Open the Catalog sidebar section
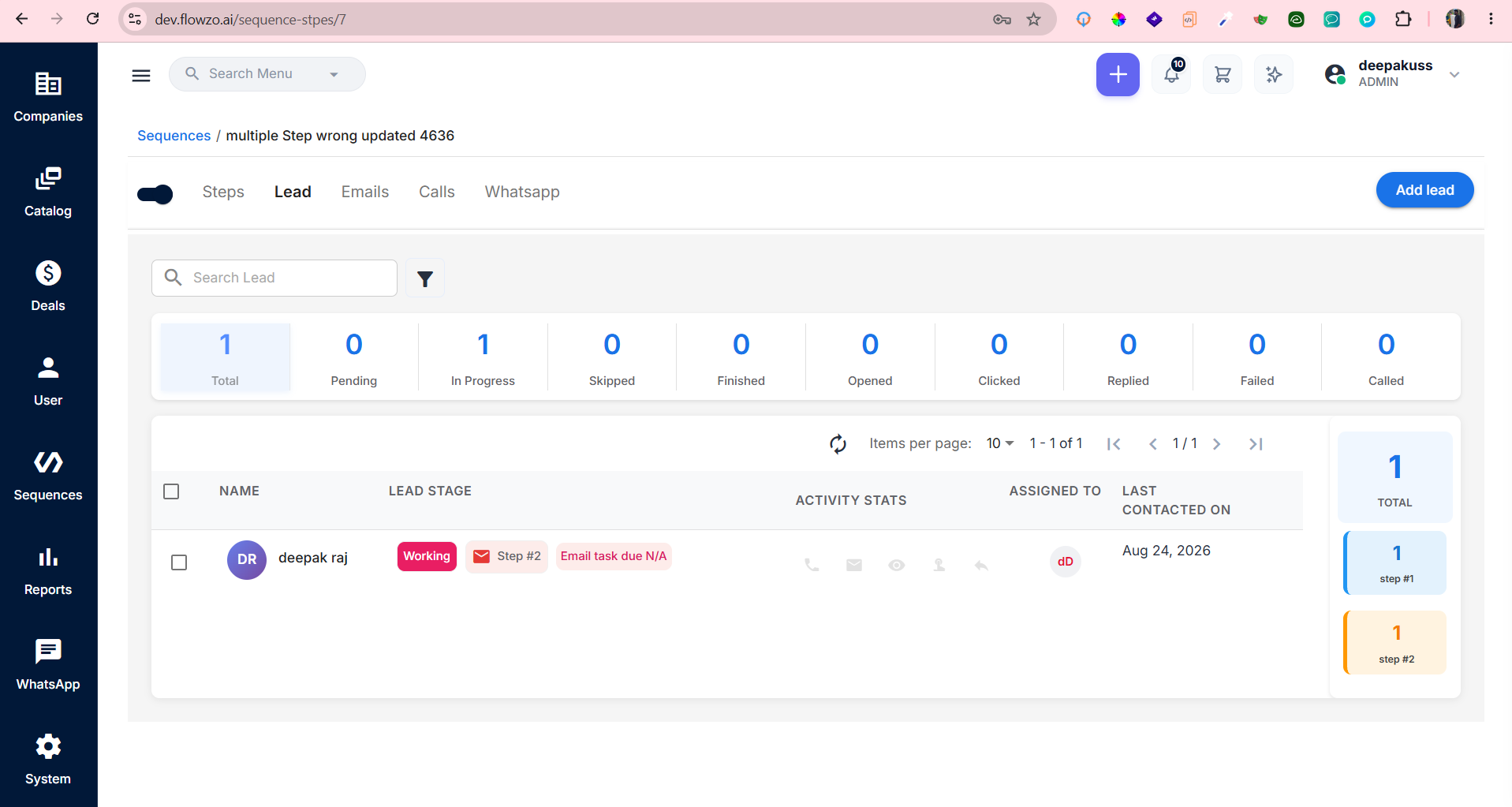 tap(48, 192)
